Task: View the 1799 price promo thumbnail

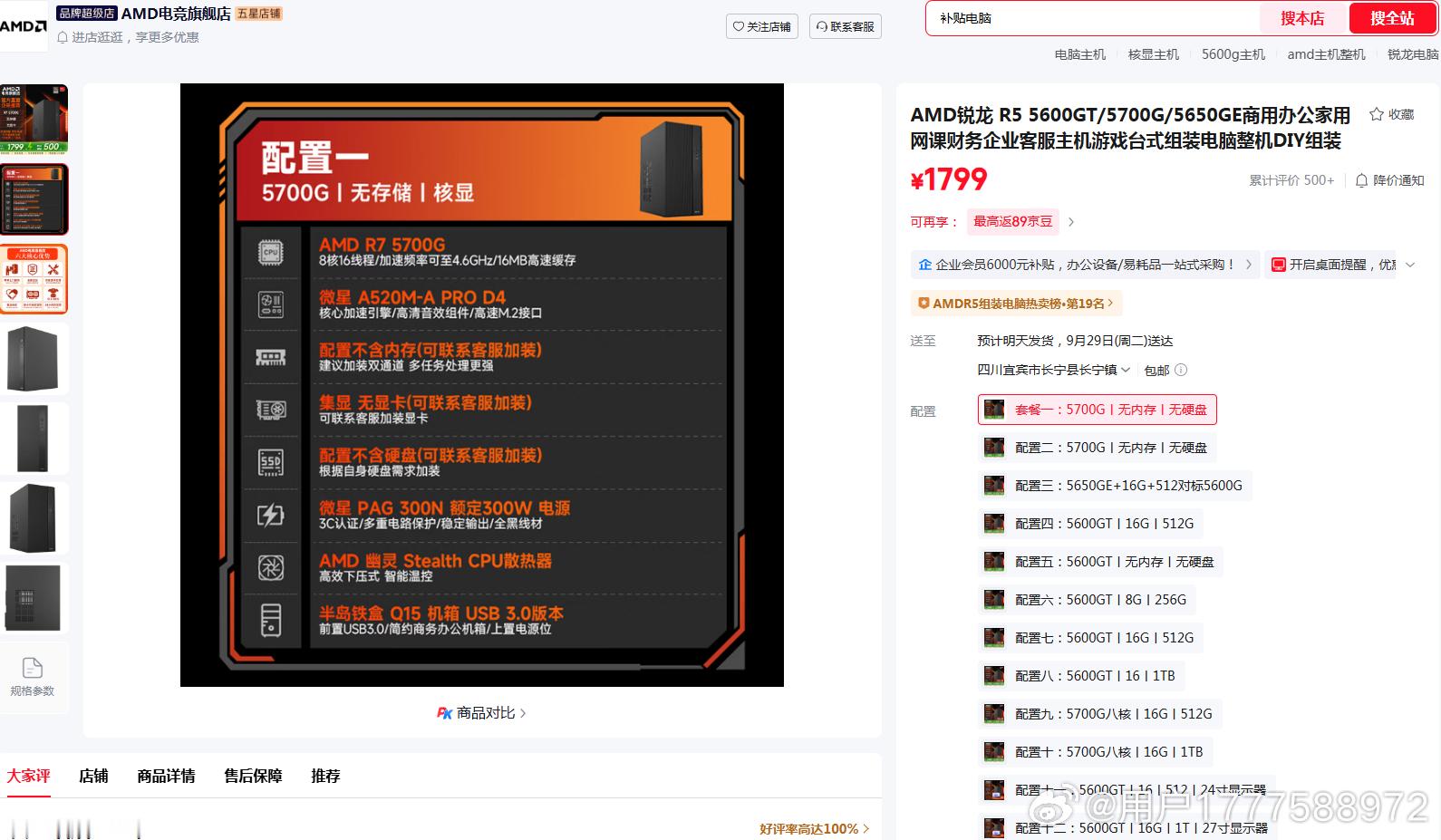Action: tap(34, 120)
